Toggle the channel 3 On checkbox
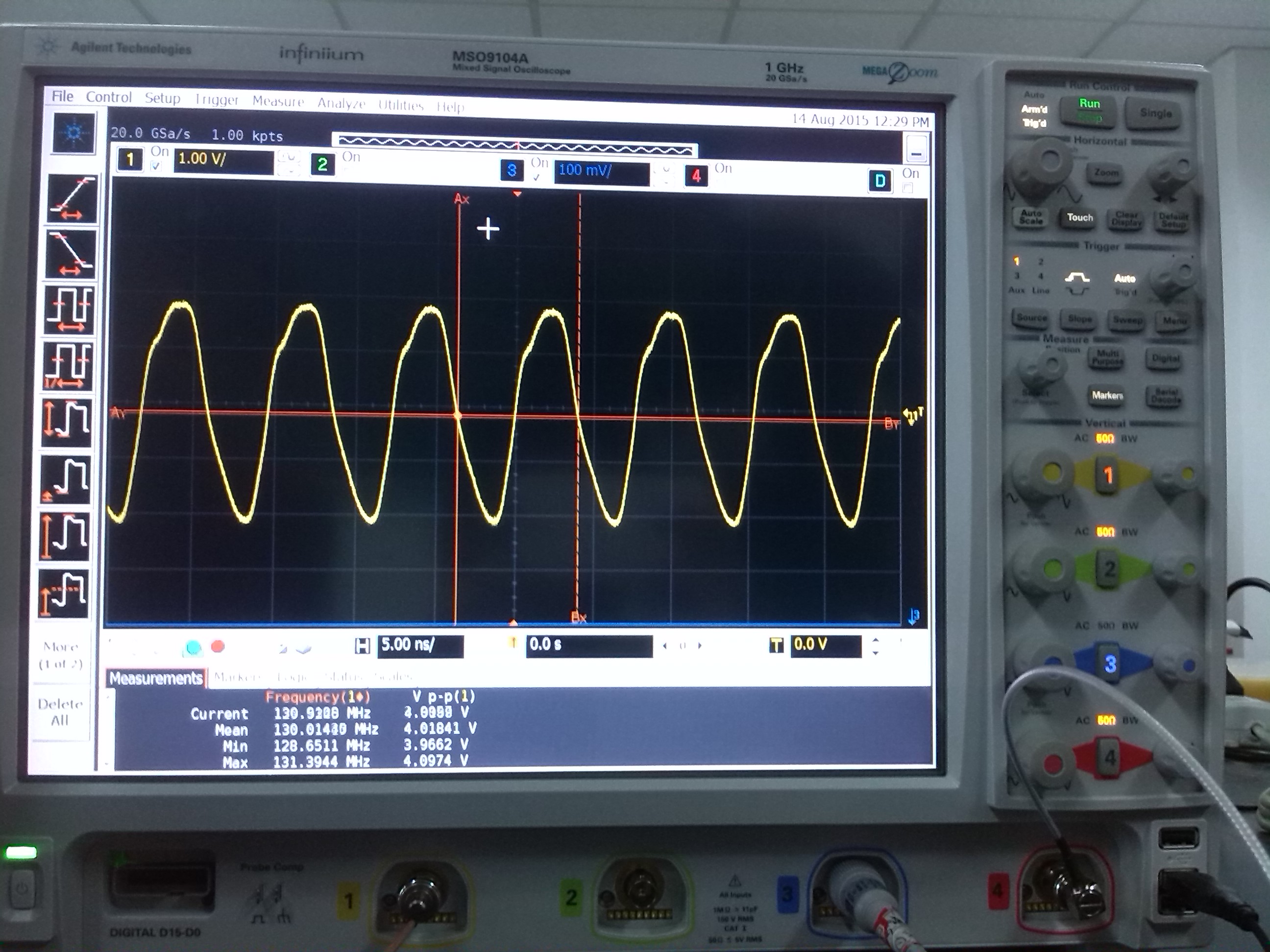Image resolution: width=1270 pixels, height=952 pixels. (537, 177)
